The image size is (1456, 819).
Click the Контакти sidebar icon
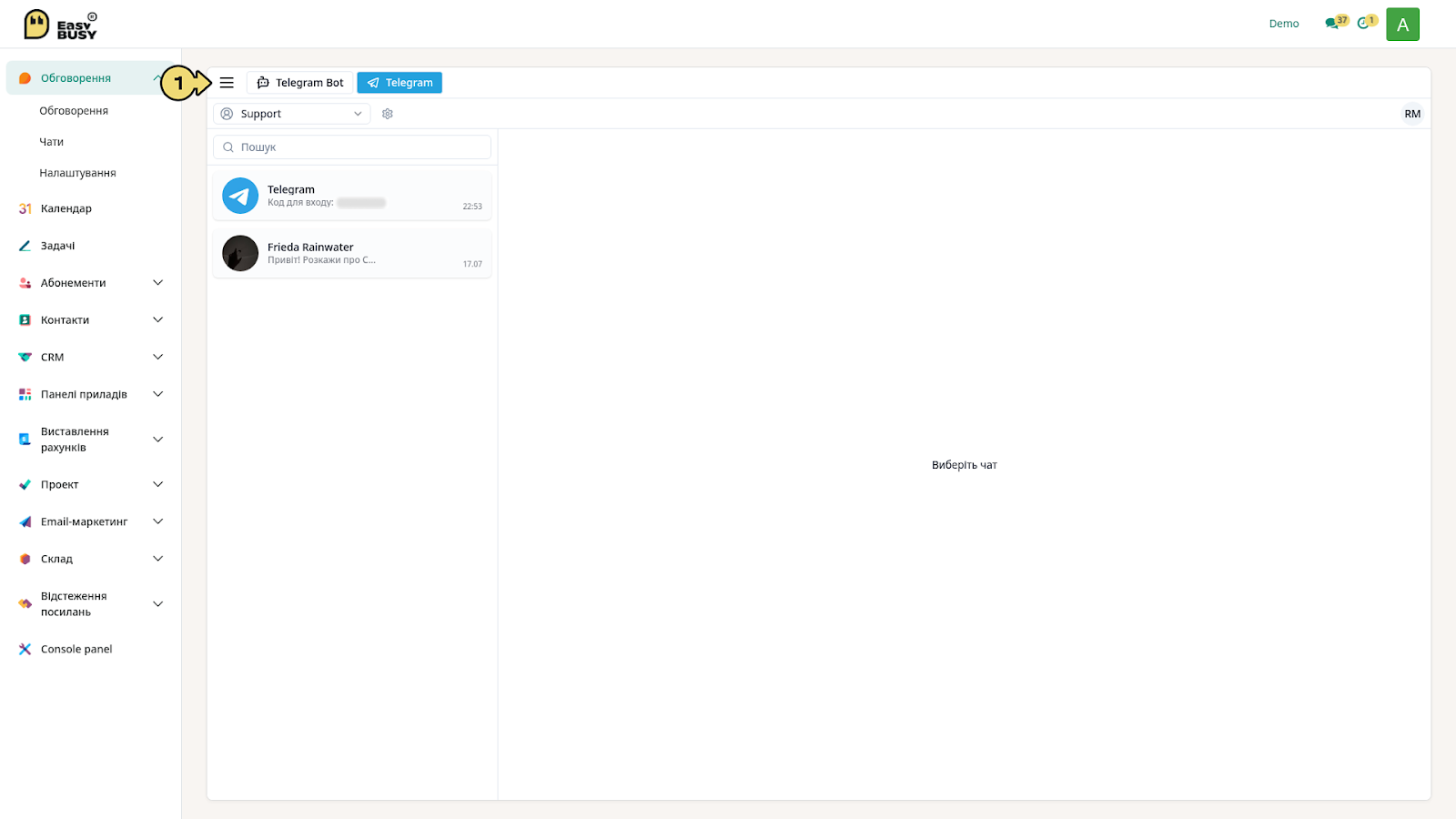[25, 320]
